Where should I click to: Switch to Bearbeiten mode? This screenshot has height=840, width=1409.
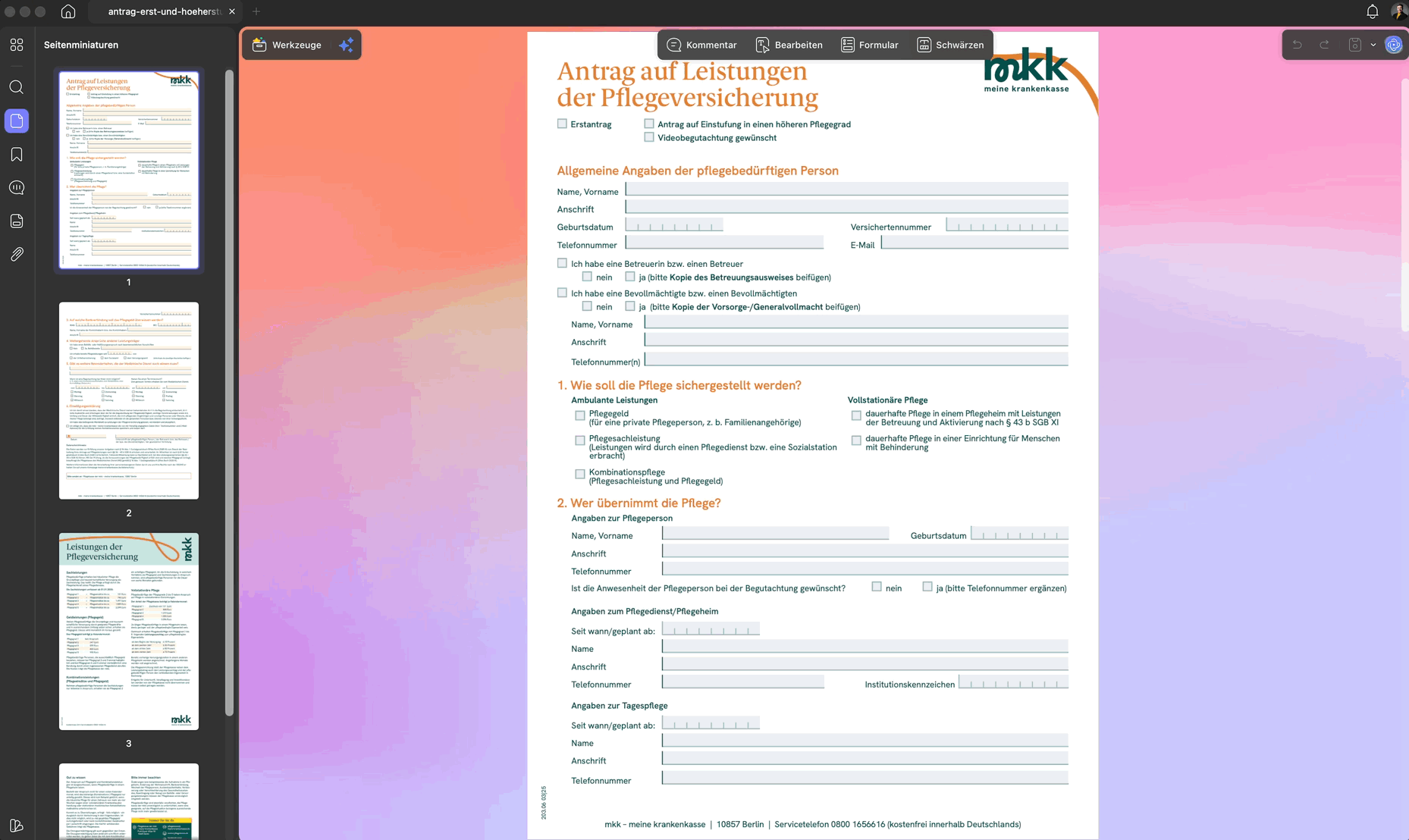tap(789, 45)
